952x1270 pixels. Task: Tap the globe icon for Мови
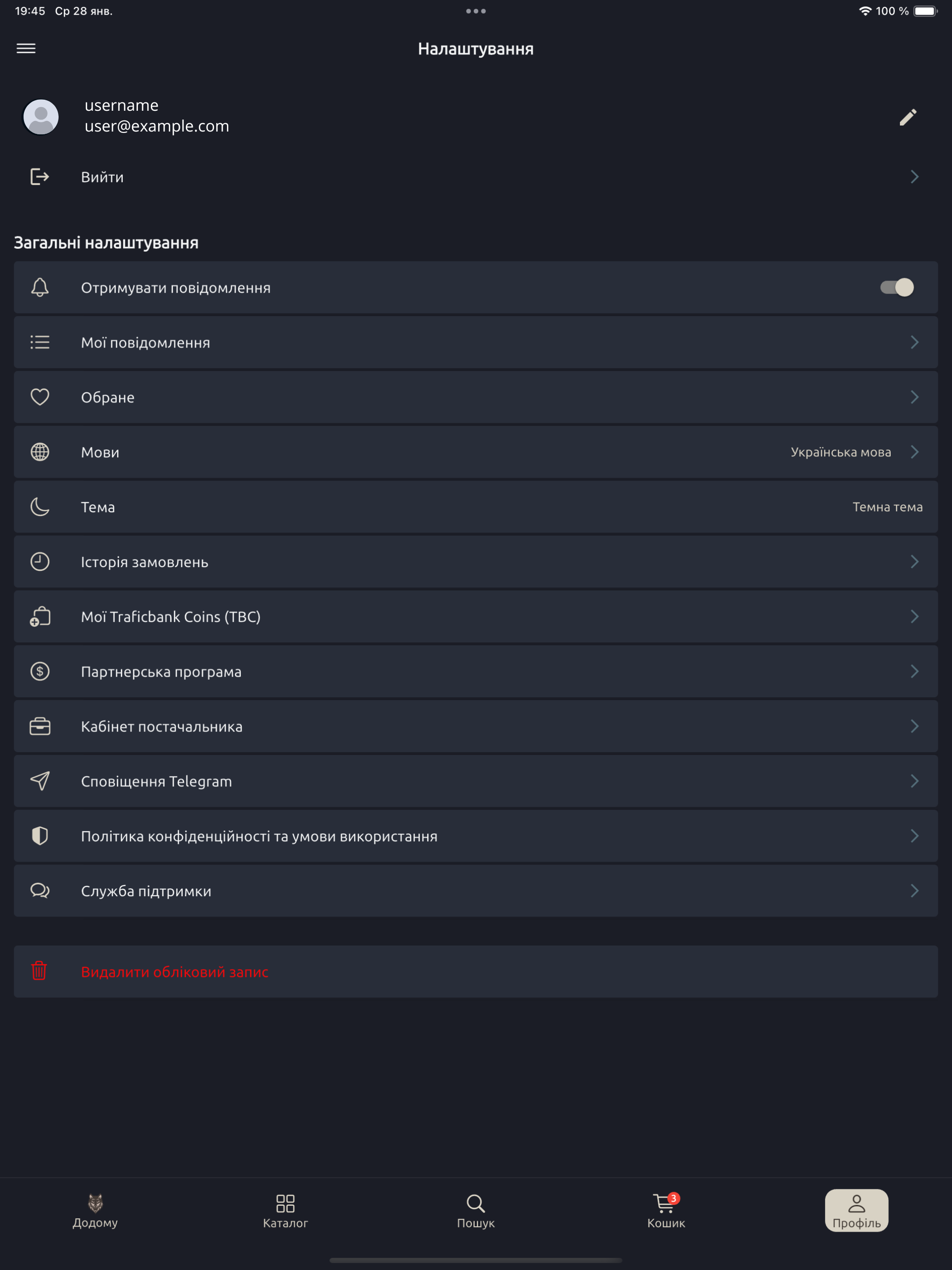tap(40, 452)
